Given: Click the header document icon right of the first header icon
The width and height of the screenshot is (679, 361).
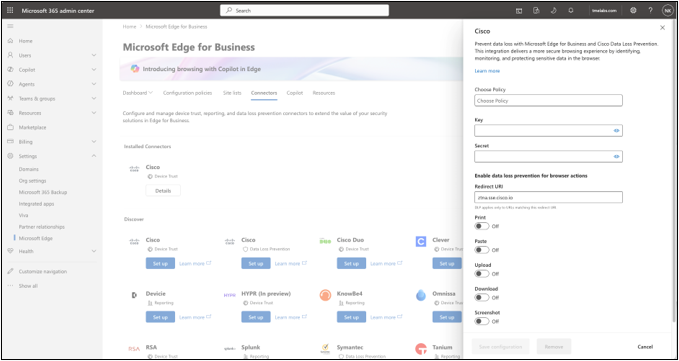Looking at the screenshot, I should 536,10.
